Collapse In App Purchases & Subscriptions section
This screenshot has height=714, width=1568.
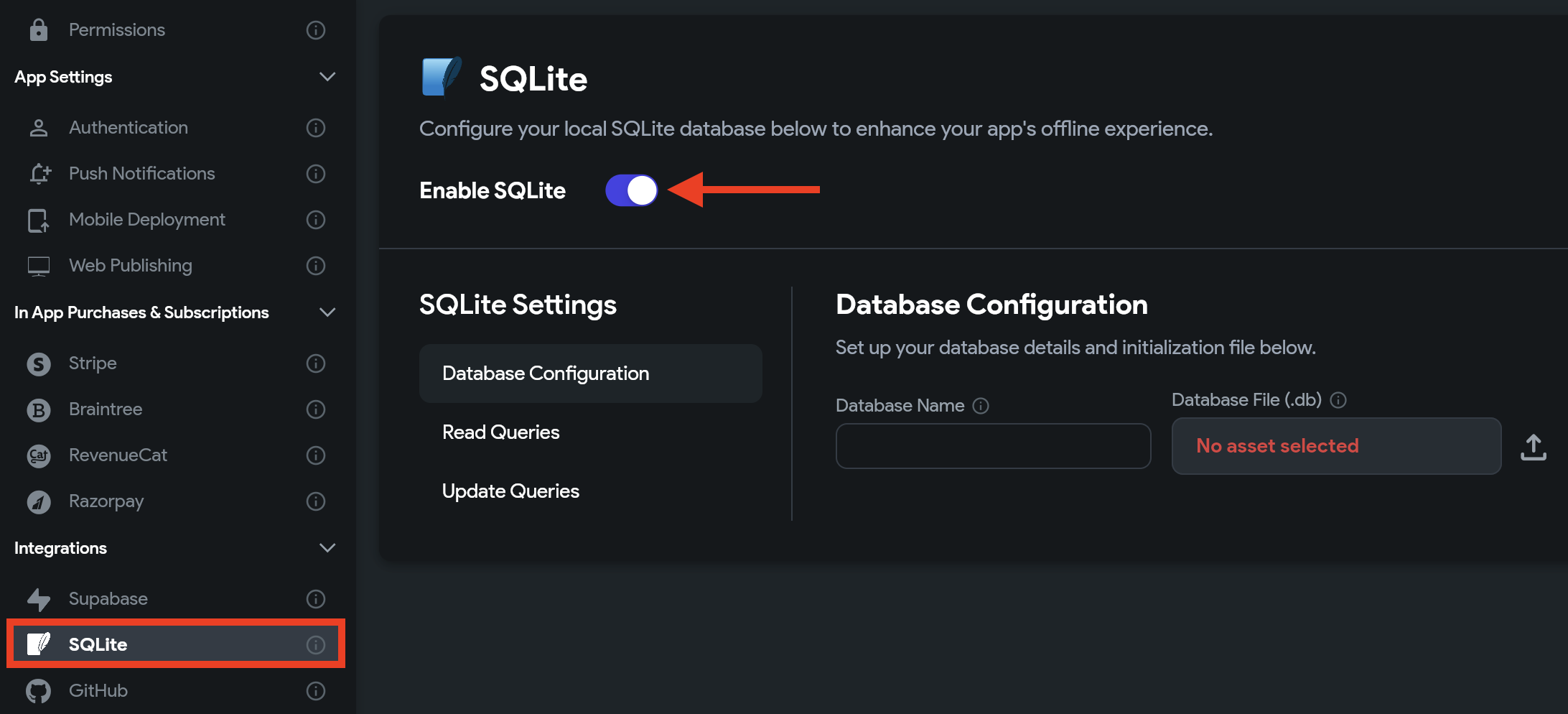(x=327, y=312)
